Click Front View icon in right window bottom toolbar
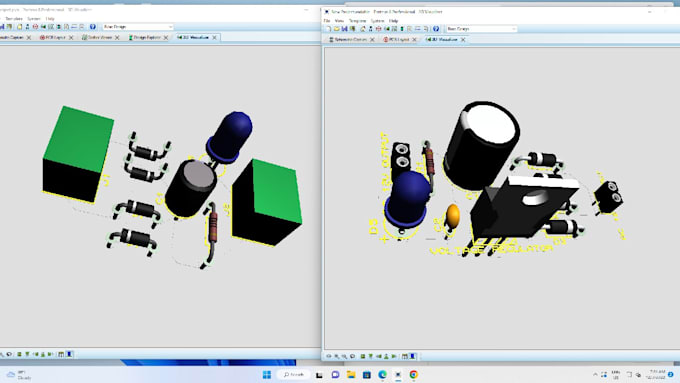This screenshot has width=680, height=383. (x=371, y=356)
